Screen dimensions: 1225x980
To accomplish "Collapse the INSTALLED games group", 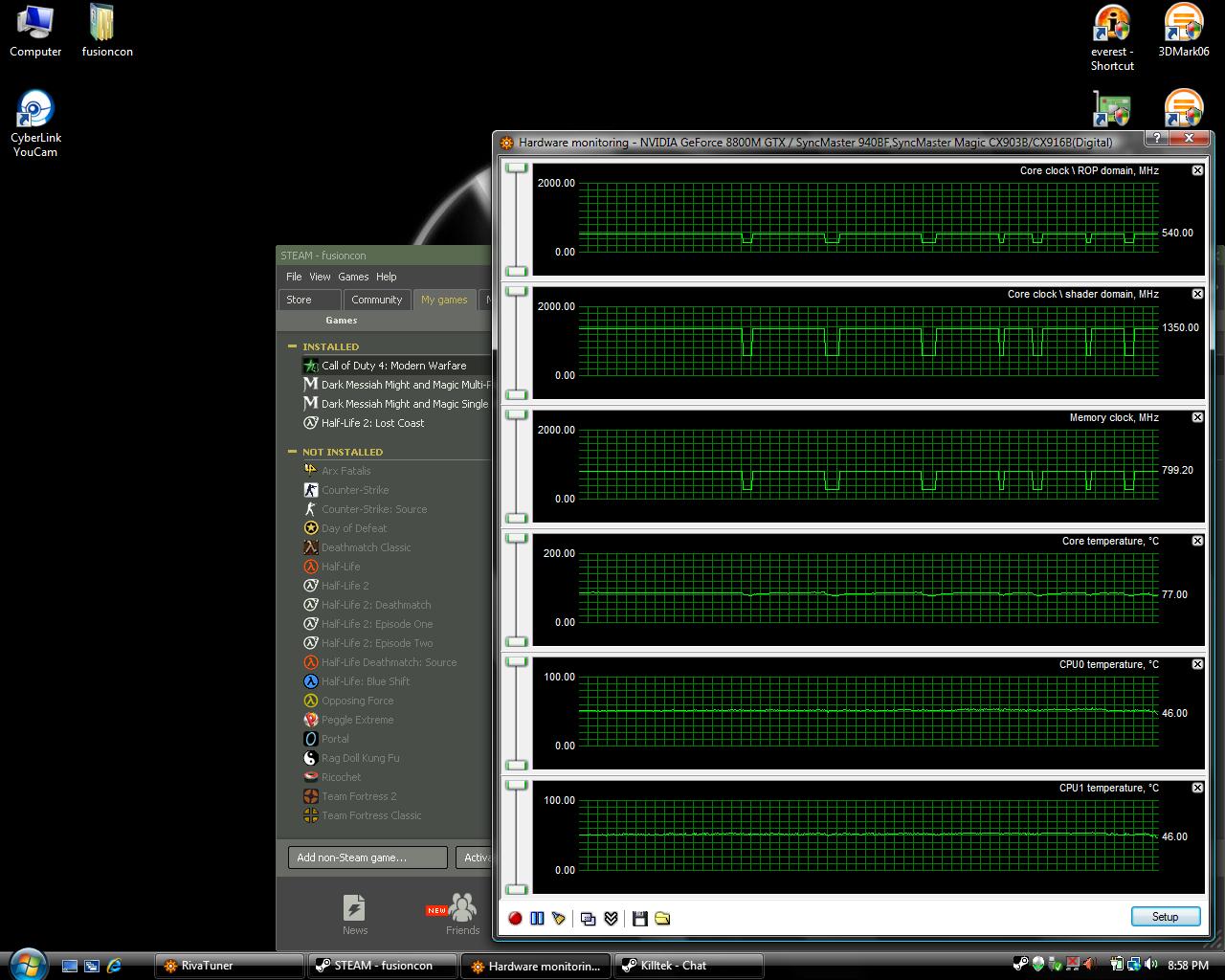I will [x=293, y=346].
